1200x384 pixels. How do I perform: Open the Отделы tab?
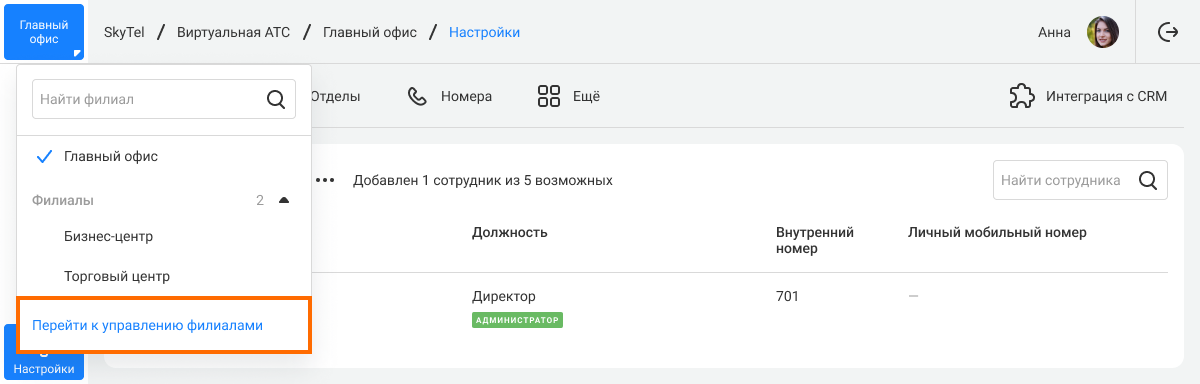pyautogui.click(x=335, y=97)
